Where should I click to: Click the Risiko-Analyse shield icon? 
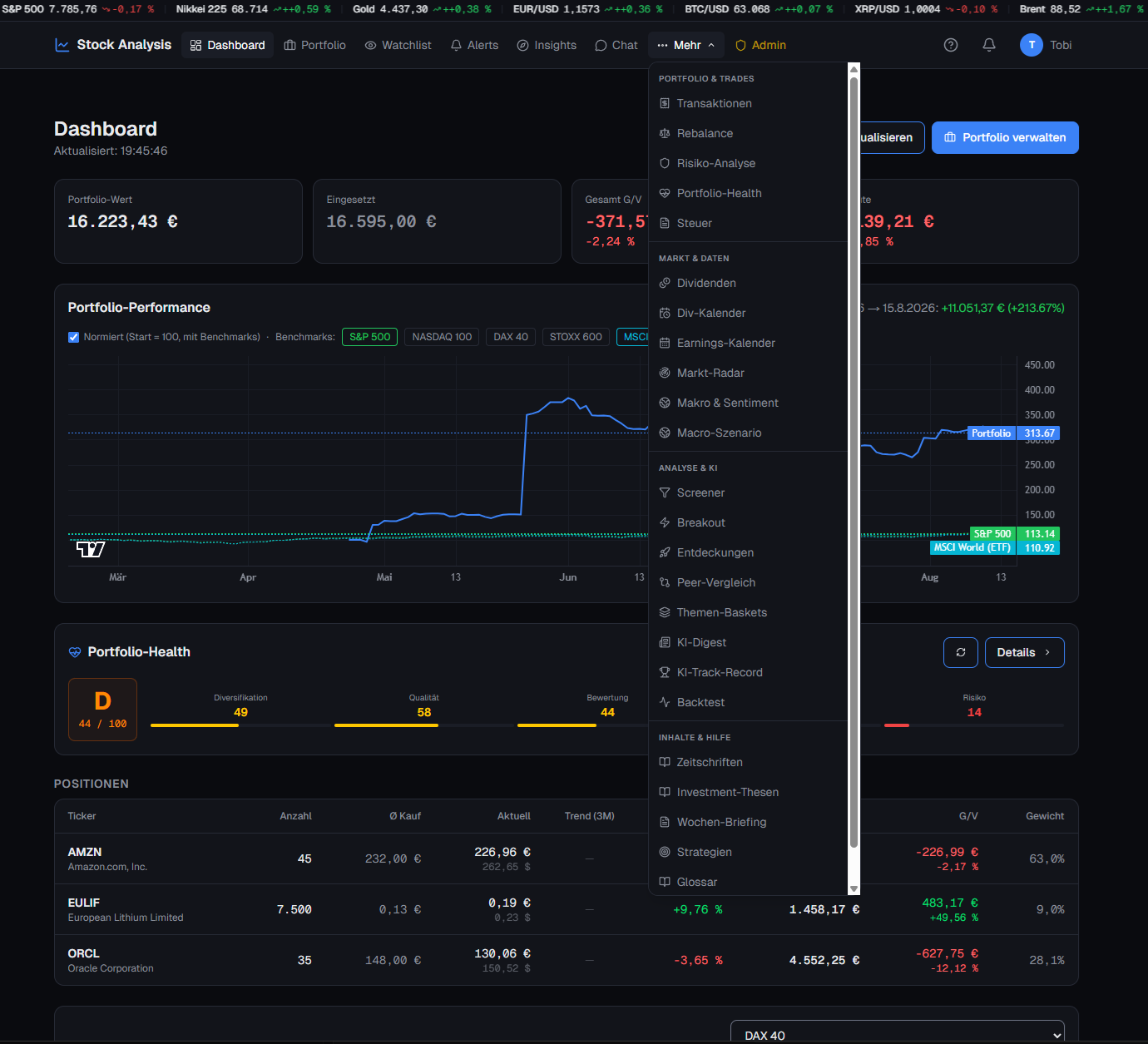[x=665, y=163]
